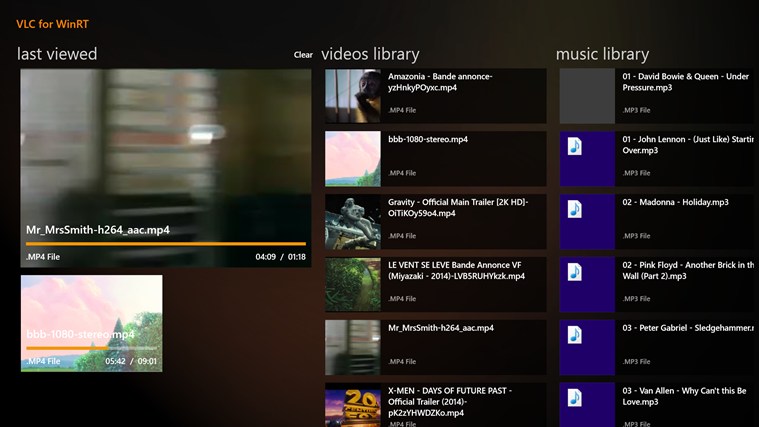The width and height of the screenshot is (759, 427).
Task: Open the Amazonia trailer monkey thumbnail
Action: pyautogui.click(x=353, y=96)
